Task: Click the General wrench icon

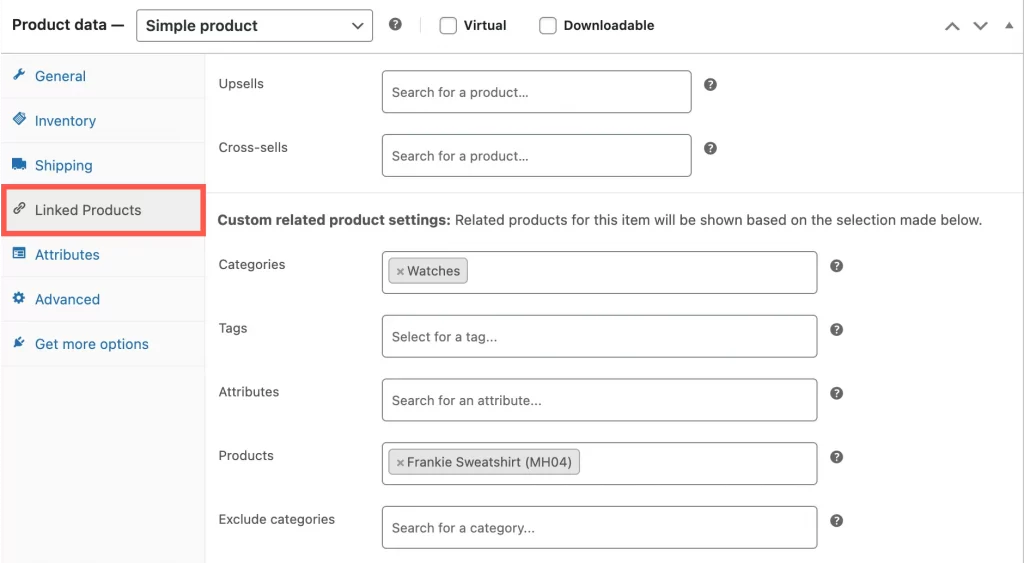Action: (19, 74)
